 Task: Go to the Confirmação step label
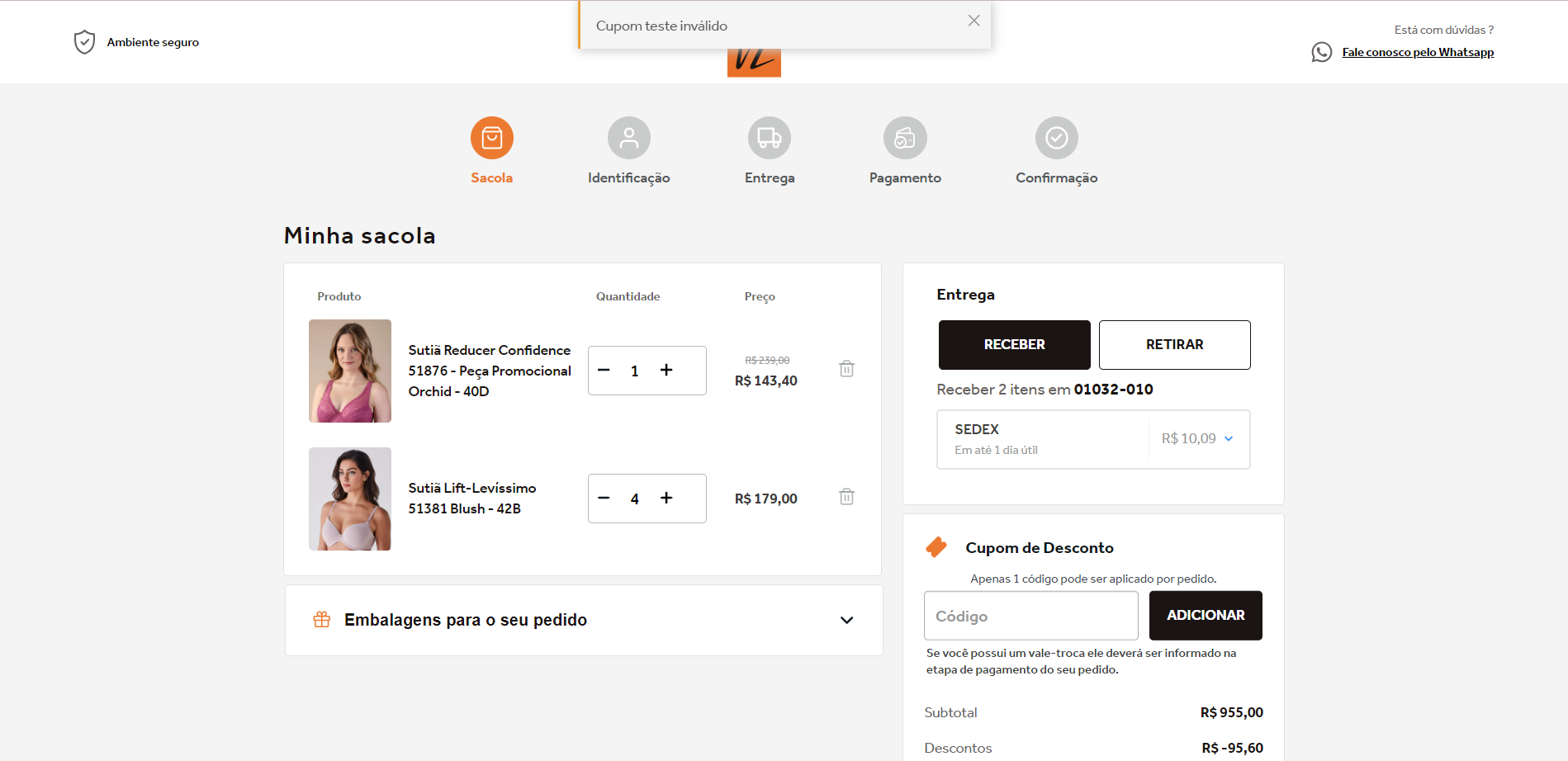coord(1057,179)
